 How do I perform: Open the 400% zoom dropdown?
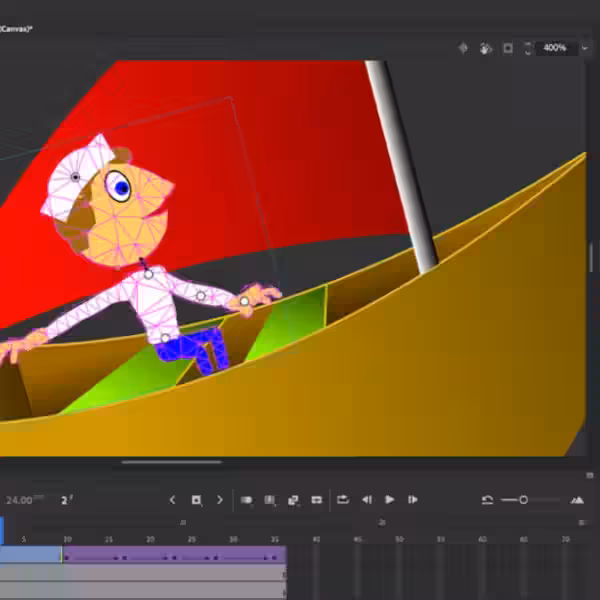point(585,48)
